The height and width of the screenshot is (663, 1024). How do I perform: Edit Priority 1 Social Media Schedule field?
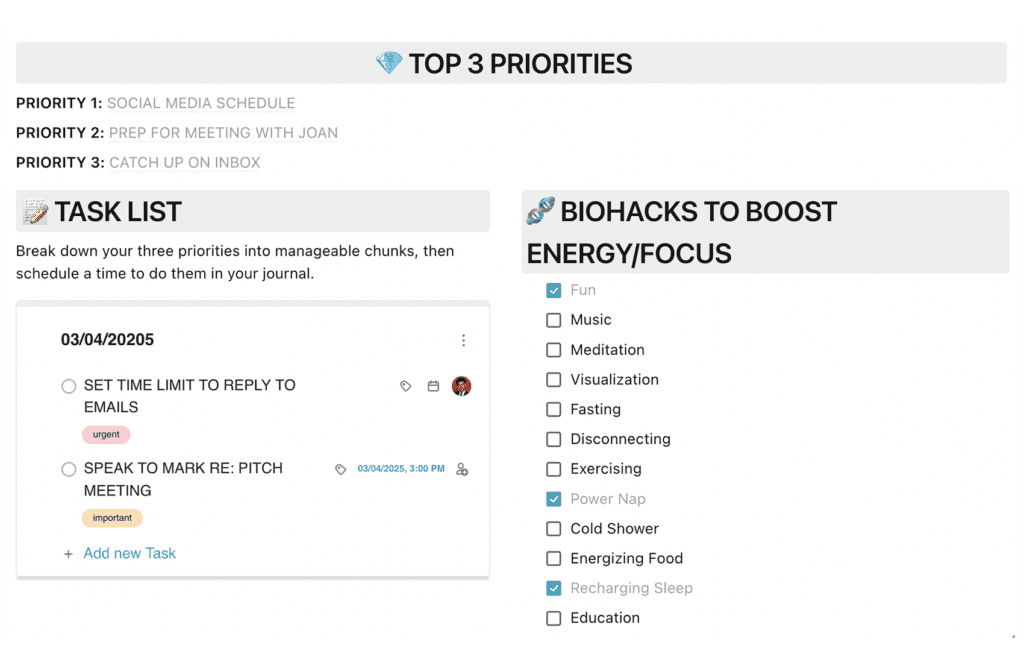coord(201,103)
